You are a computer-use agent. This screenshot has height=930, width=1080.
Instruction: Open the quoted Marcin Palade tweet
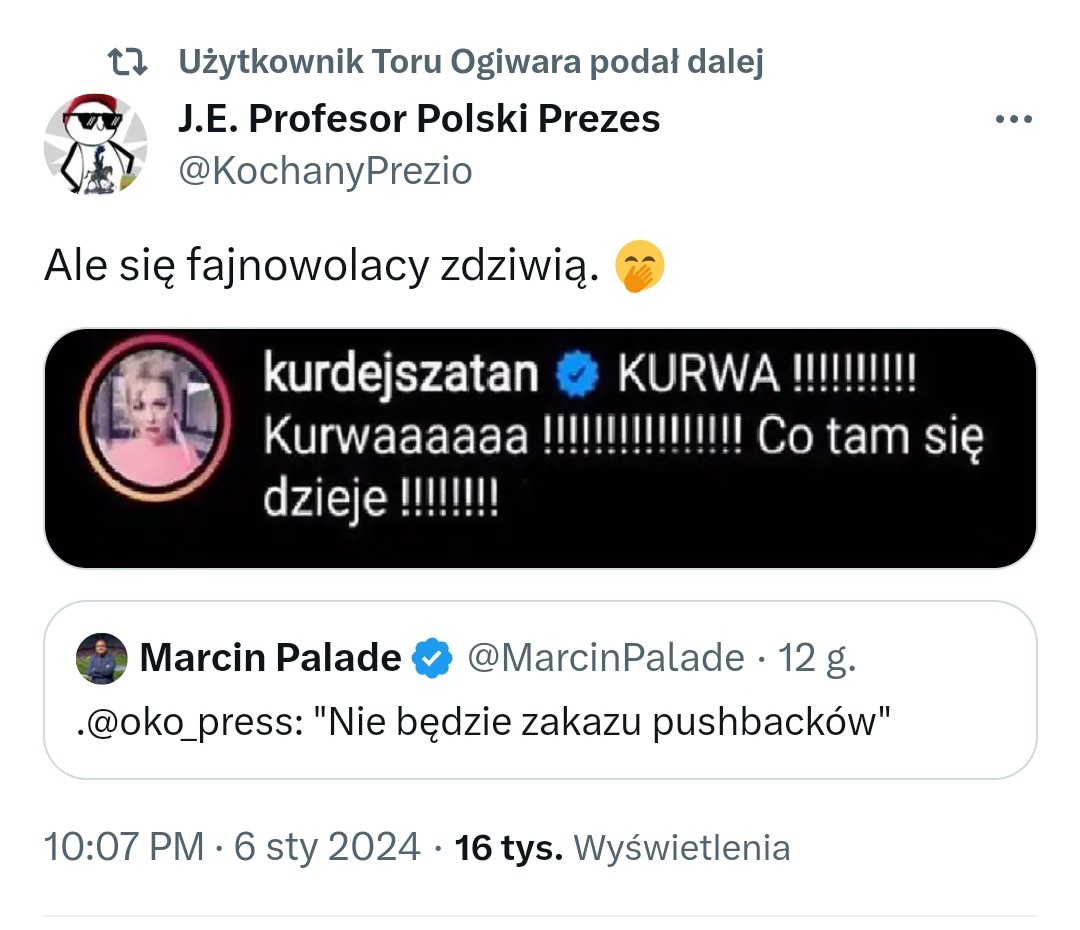click(x=540, y=690)
